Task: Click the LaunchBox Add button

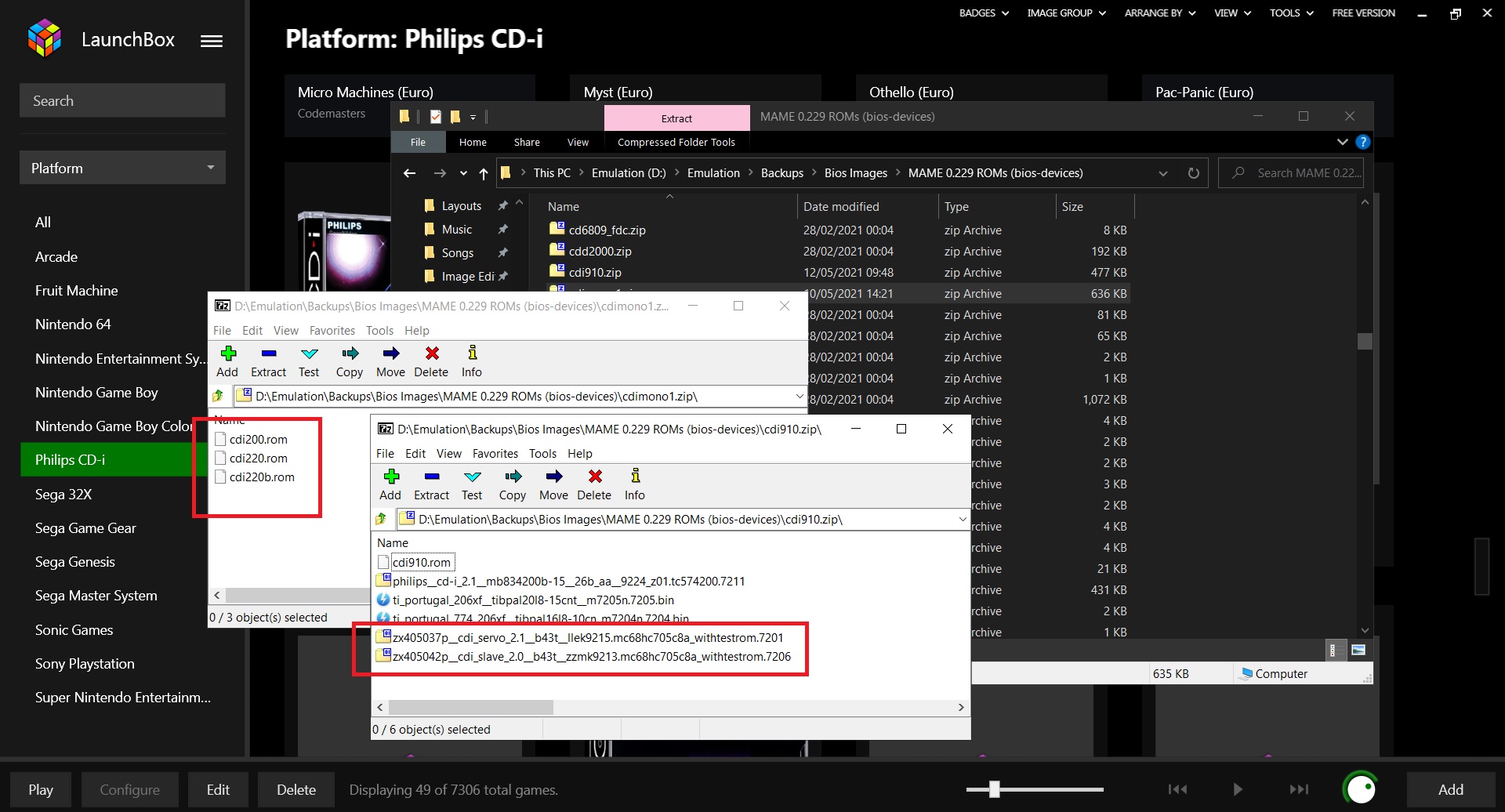Action: click(1450, 789)
